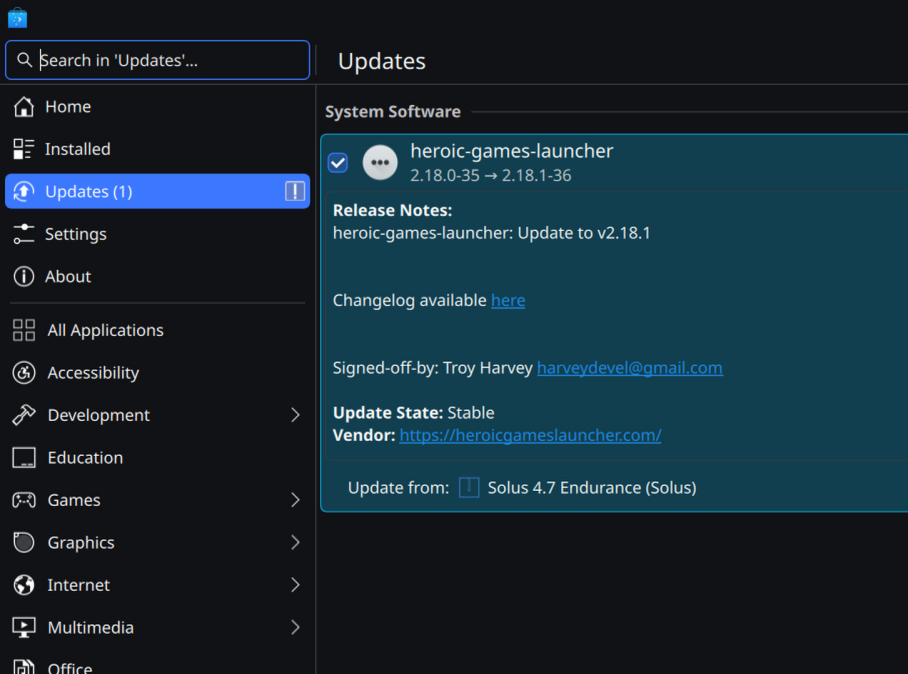Open the Education category
The image size is (908, 674).
(x=158, y=457)
